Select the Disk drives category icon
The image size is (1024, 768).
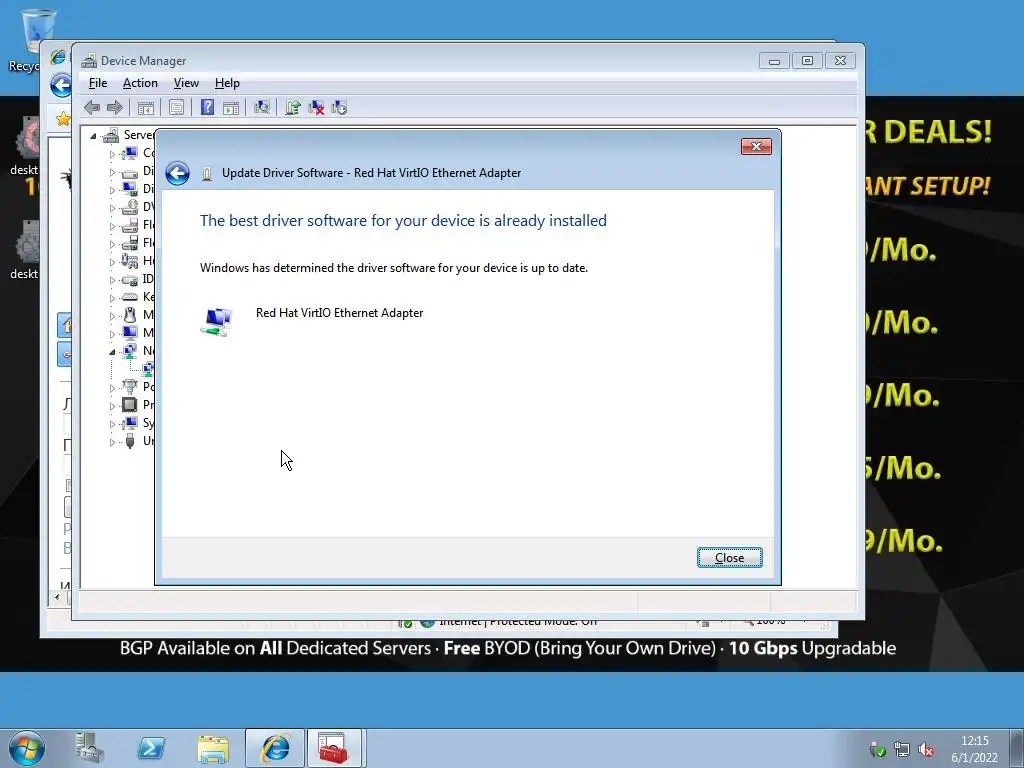coord(130,172)
